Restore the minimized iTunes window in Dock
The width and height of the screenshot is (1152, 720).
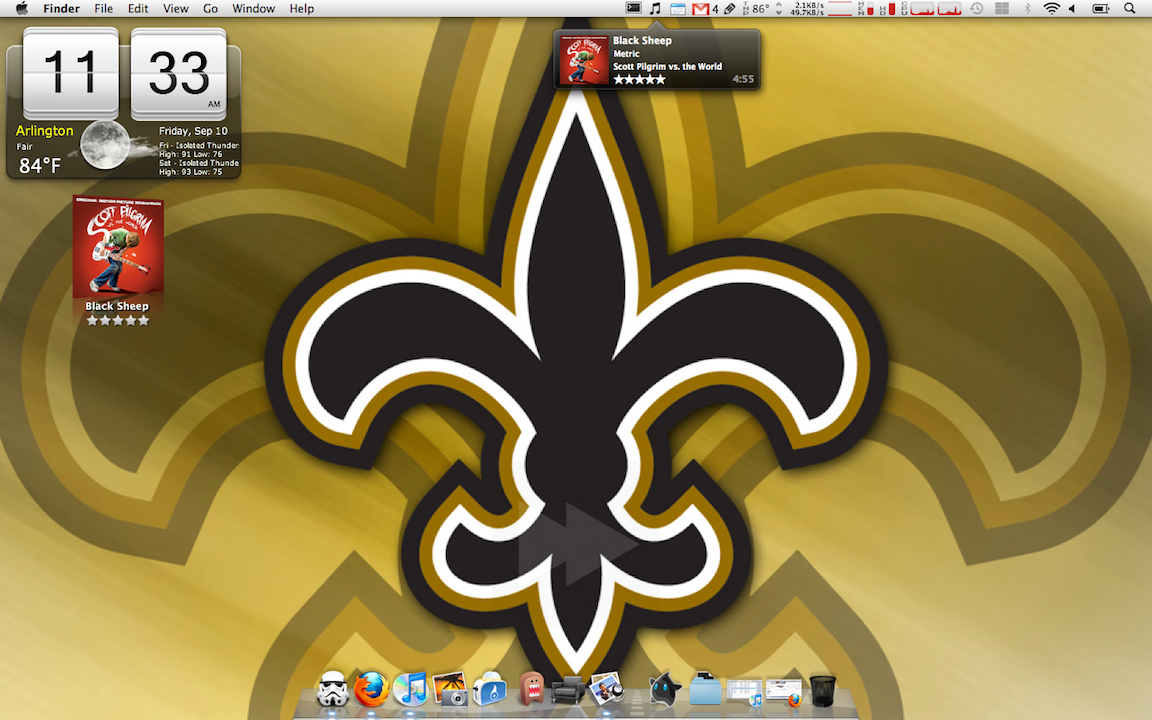click(x=744, y=692)
